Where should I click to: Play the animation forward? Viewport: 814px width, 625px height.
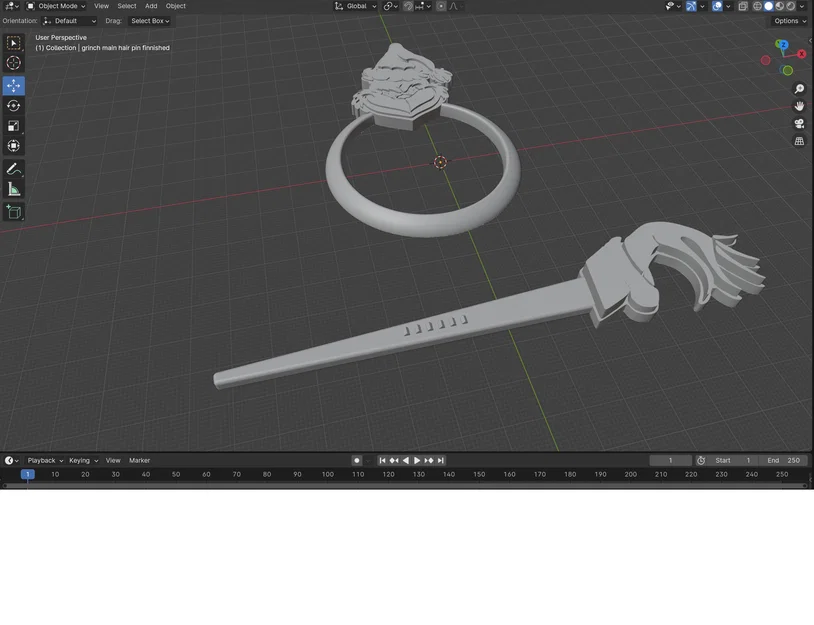[x=417, y=460]
